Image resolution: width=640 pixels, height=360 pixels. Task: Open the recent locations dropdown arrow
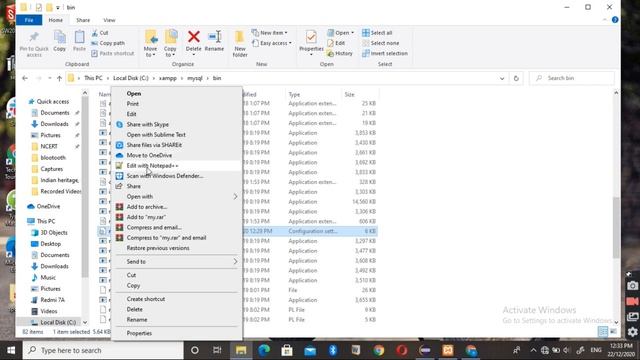click(49, 78)
